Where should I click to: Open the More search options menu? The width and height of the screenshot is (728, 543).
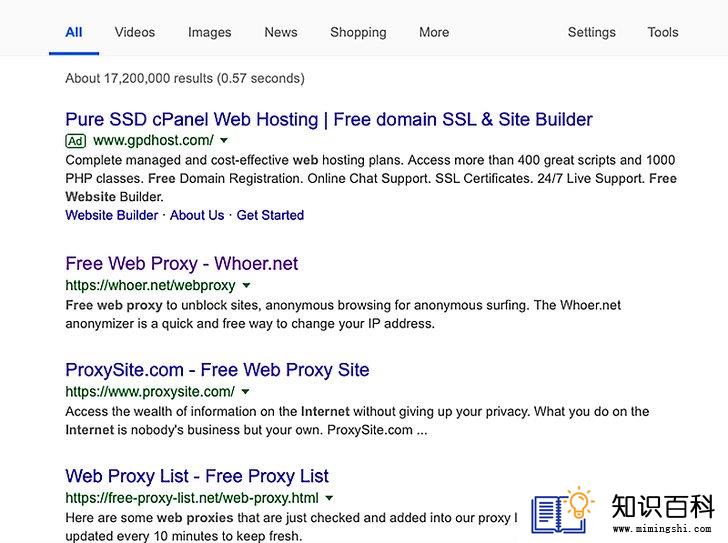point(434,32)
